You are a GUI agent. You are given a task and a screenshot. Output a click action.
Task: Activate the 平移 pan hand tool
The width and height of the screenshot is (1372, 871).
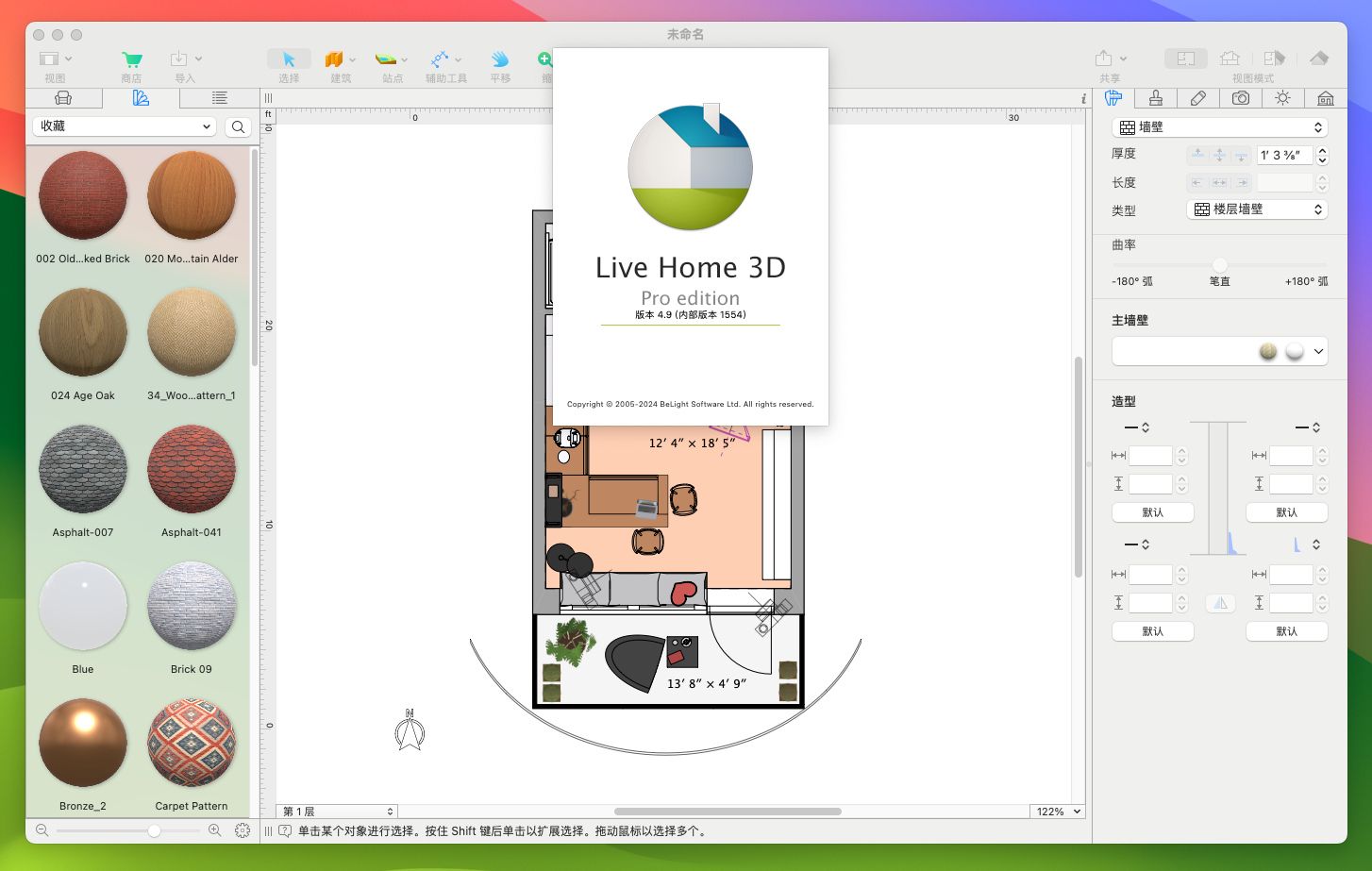tap(500, 59)
